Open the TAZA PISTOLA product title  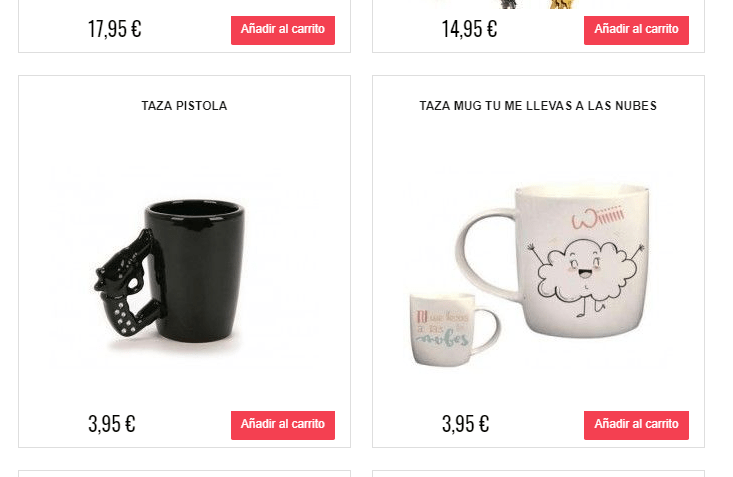click(184, 106)
